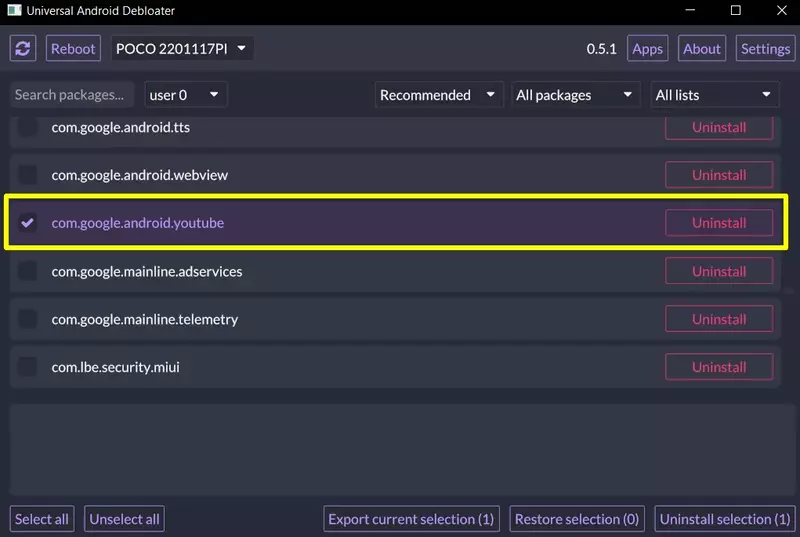Viewport: 800px width, 537px height.
Task: Click the refresh icon button
Action: coord(23,48)
